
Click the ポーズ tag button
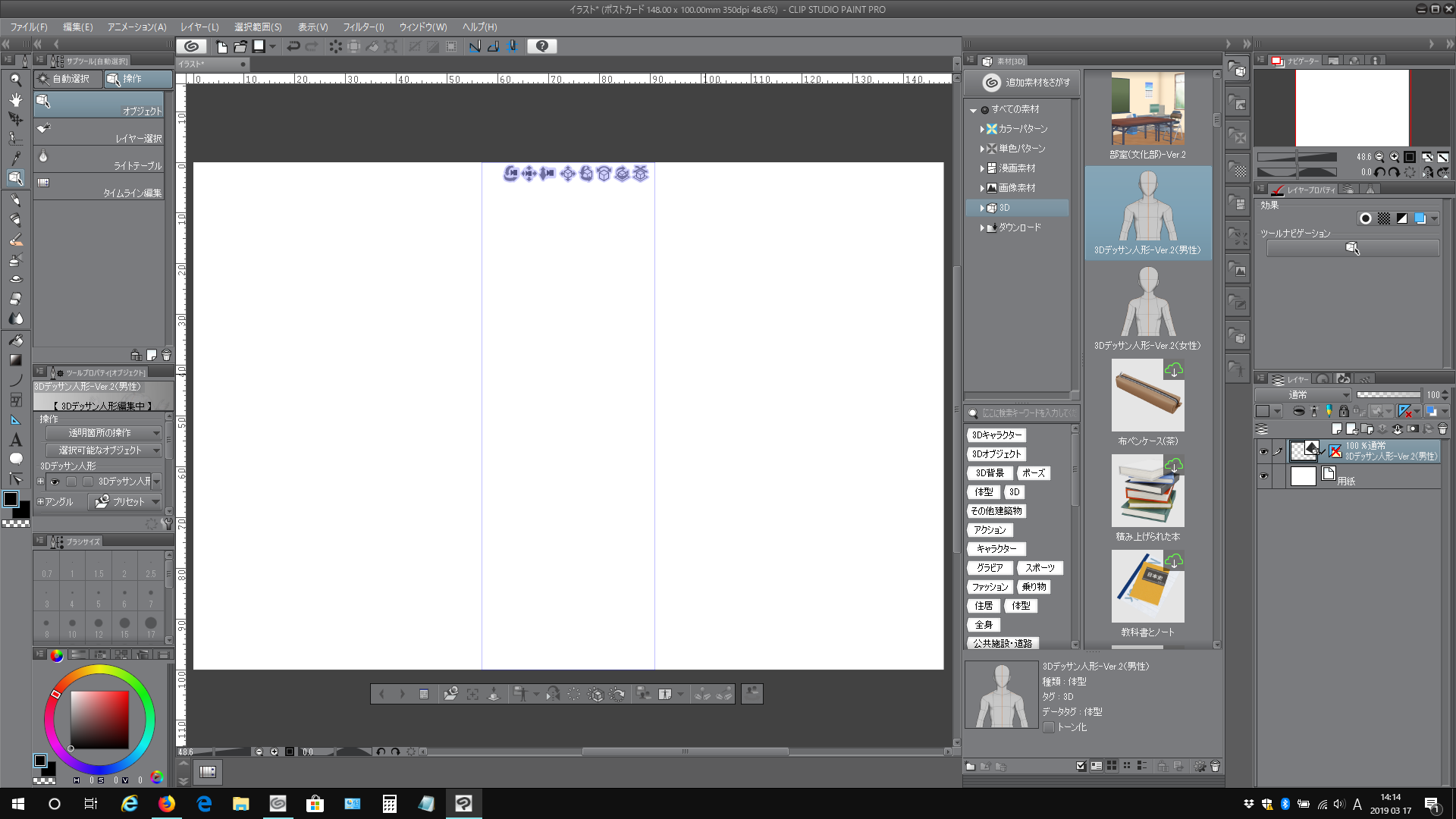pos(1033,473)
